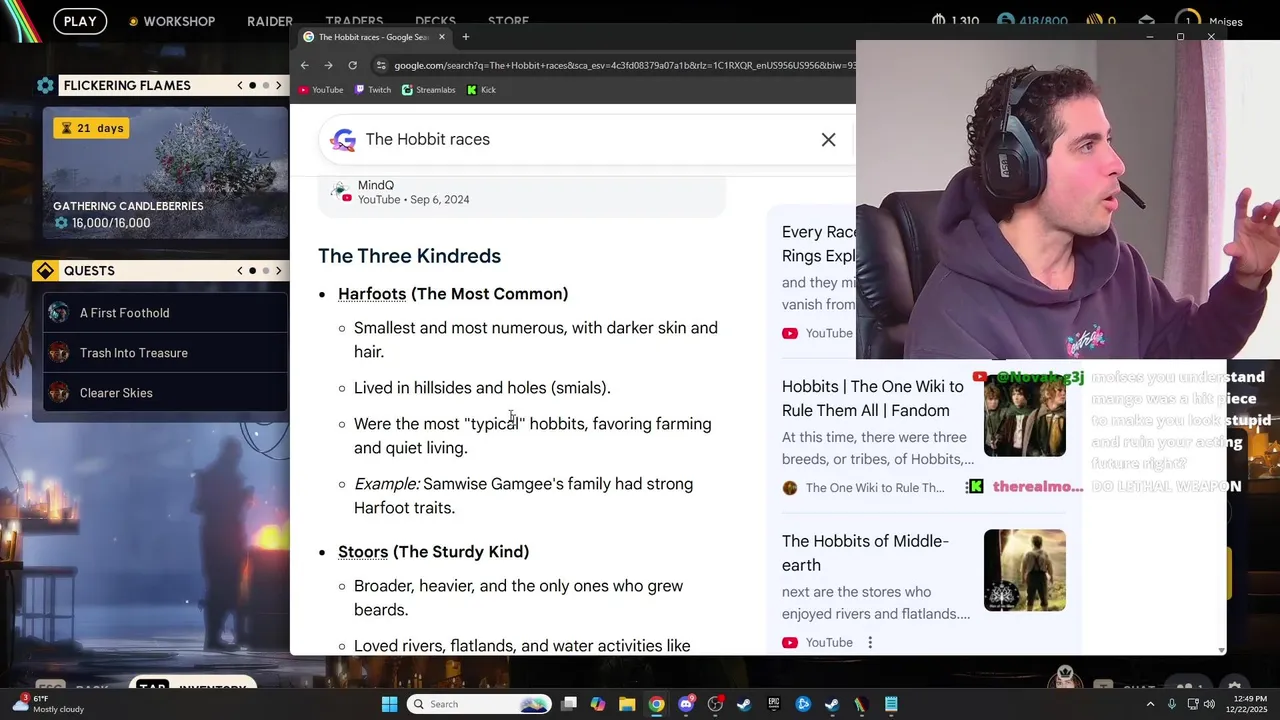Open the Twitch bookmark

[x=372, y=90]
